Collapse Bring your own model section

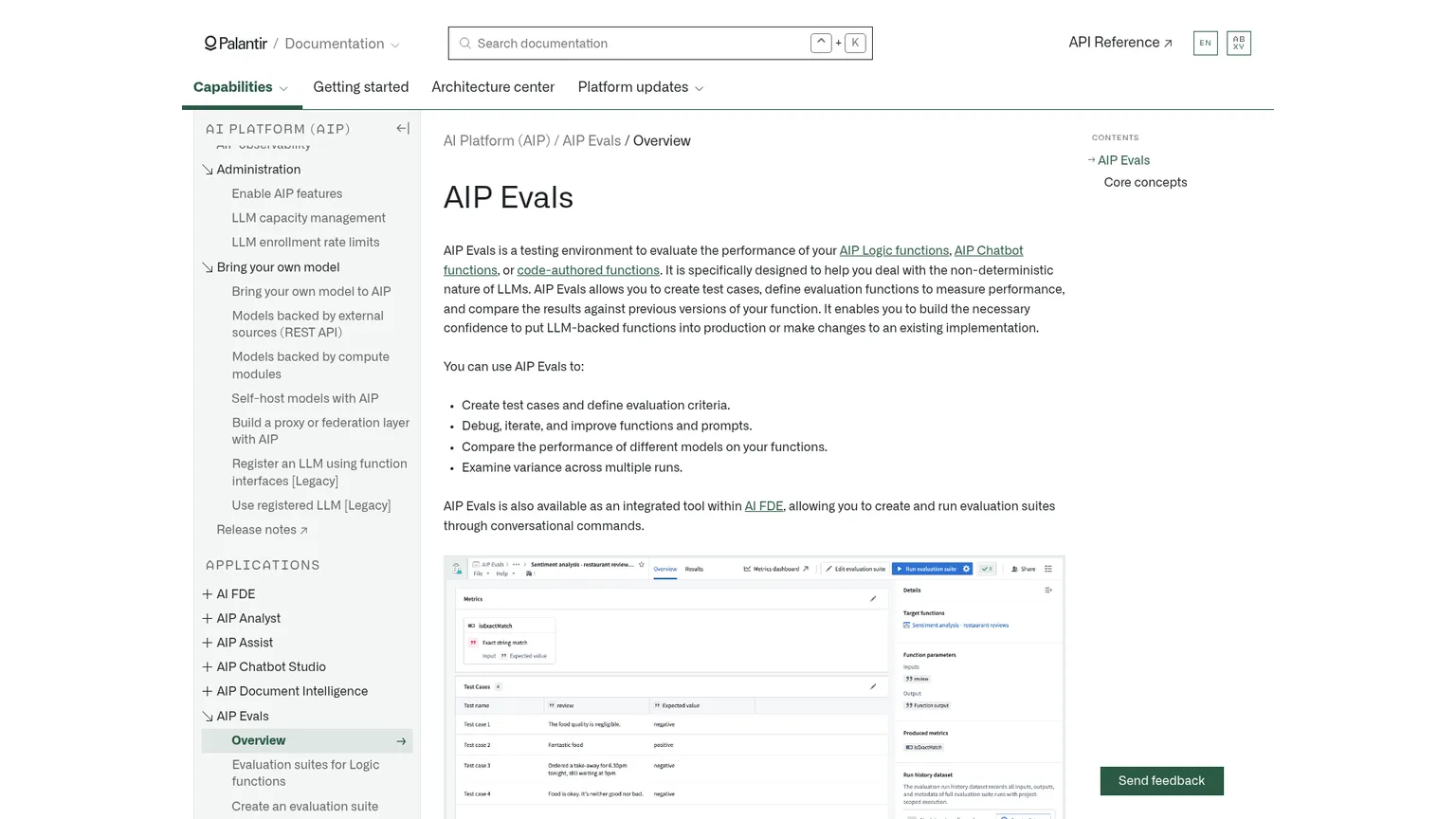pos(208,267)
